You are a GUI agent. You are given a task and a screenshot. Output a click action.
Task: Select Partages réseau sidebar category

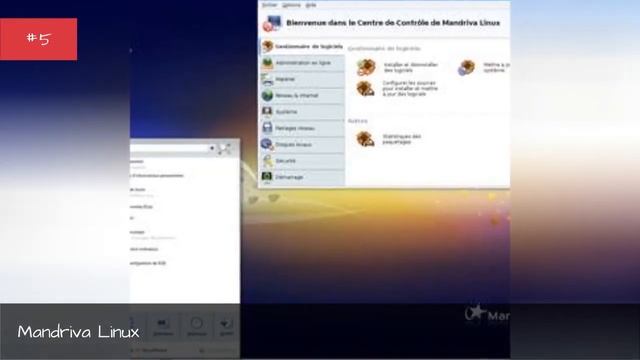[302, 128]
